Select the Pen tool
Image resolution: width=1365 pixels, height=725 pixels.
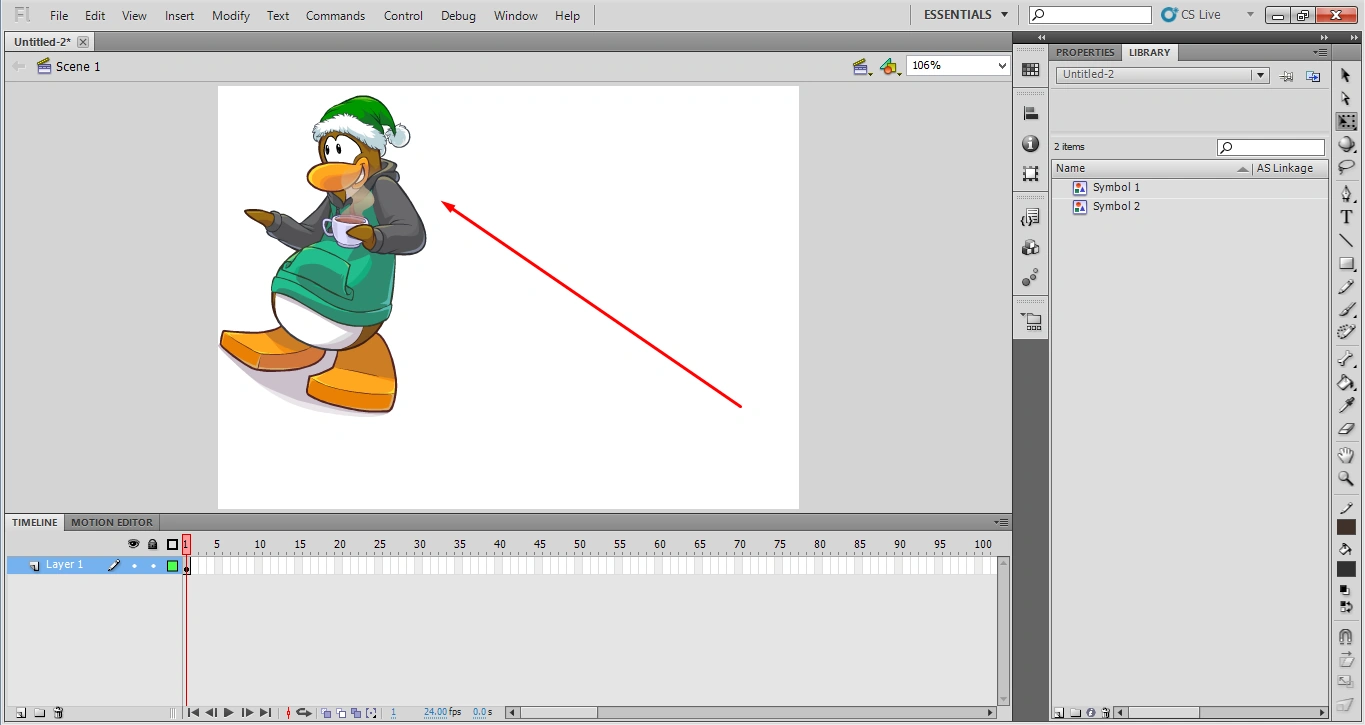coord(1346,194)
